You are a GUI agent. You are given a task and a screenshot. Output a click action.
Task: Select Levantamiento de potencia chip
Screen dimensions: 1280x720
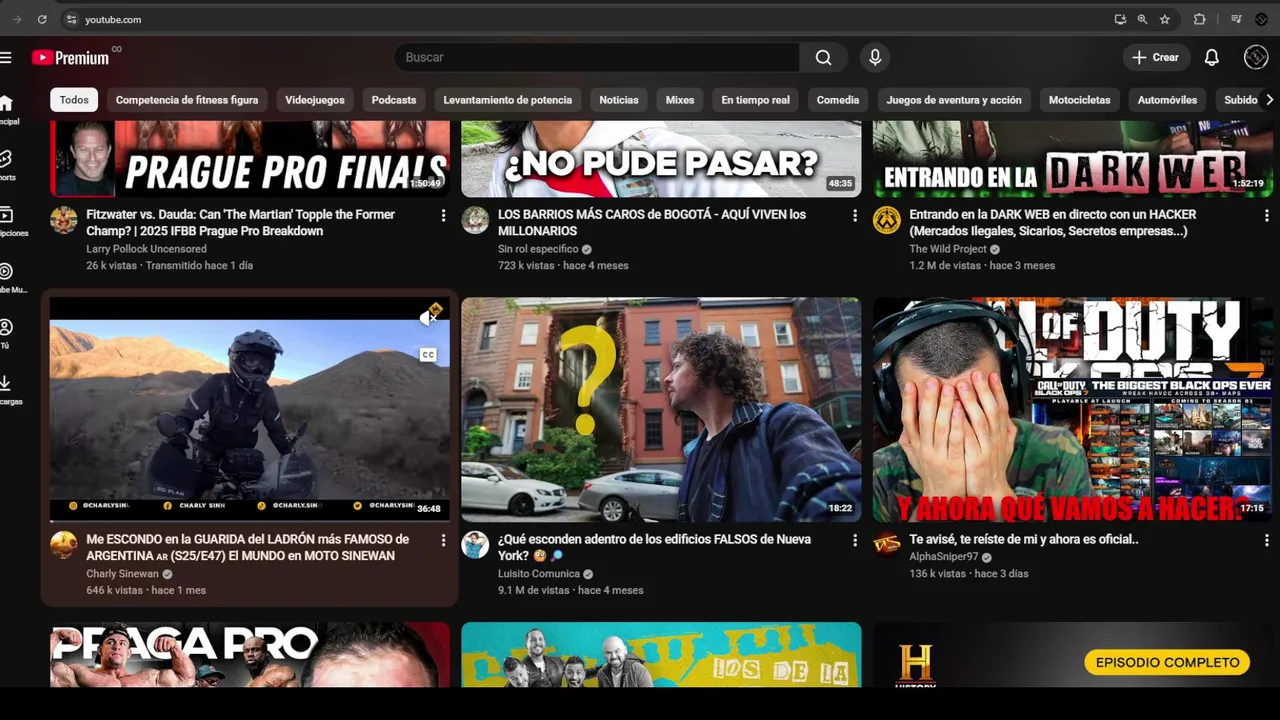pos(508,100)
